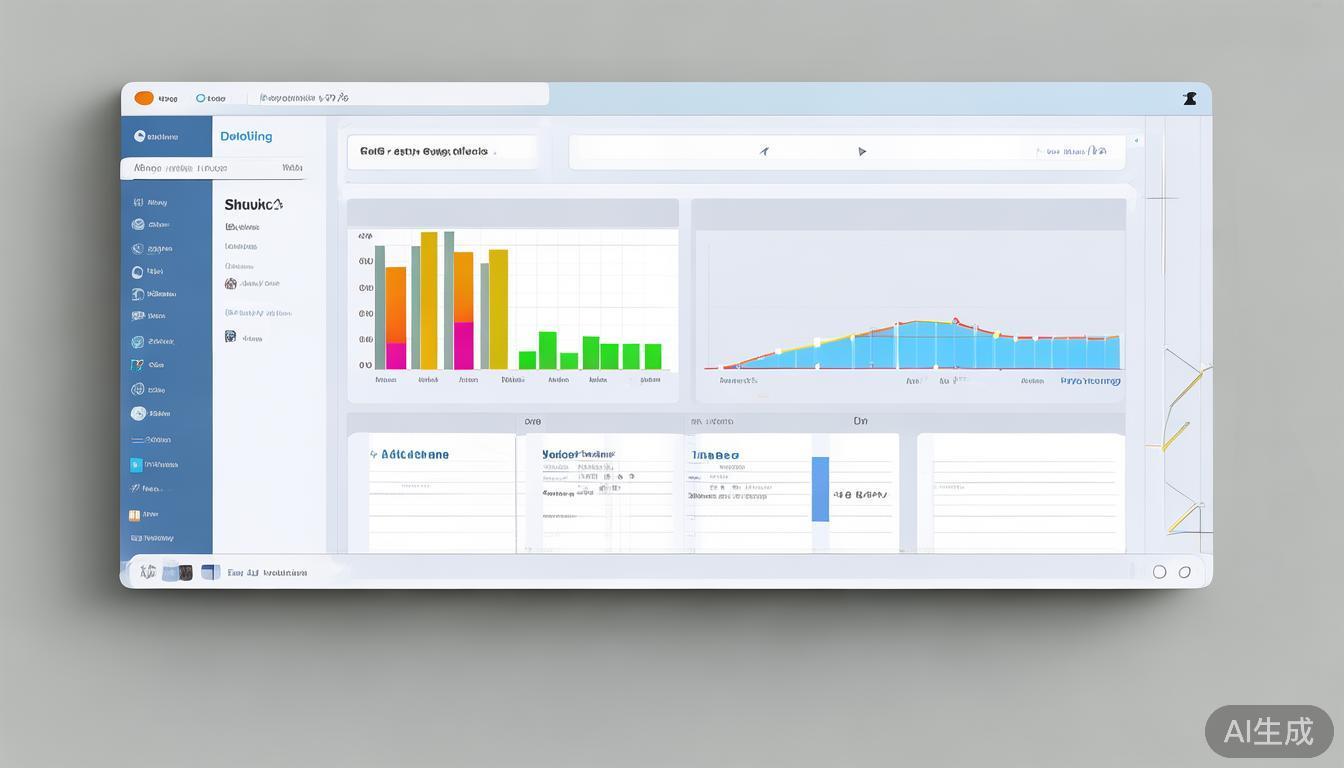
Task: Open the Deloiling tab heading
Action: pos(246,136)
